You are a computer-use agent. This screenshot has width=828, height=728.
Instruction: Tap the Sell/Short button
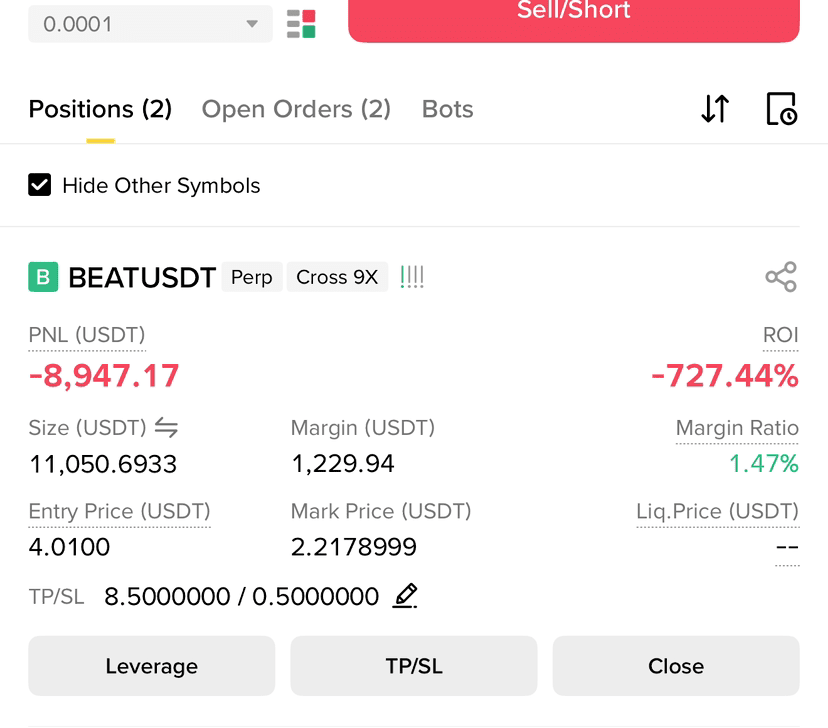[x=574, y=18]
